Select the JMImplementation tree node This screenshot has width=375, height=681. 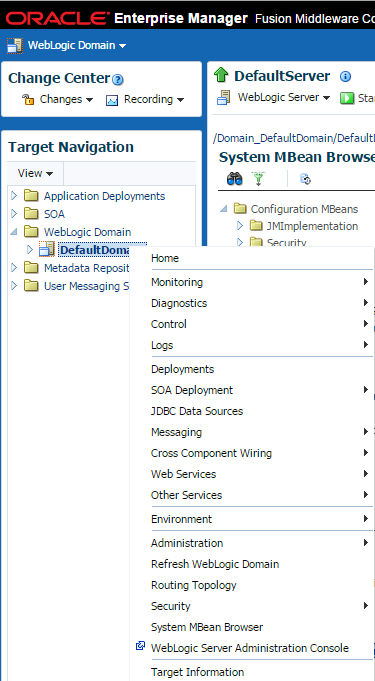pos(312,226)
